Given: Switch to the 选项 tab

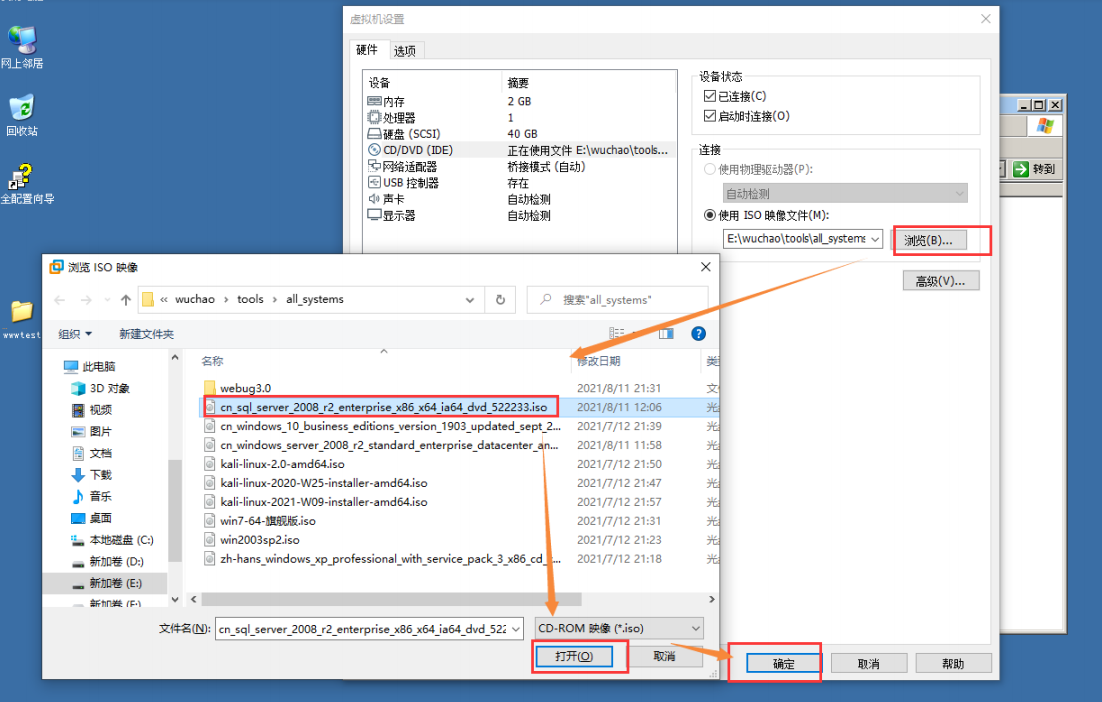Looking at the screenshot, I should (x=405, y=51).
